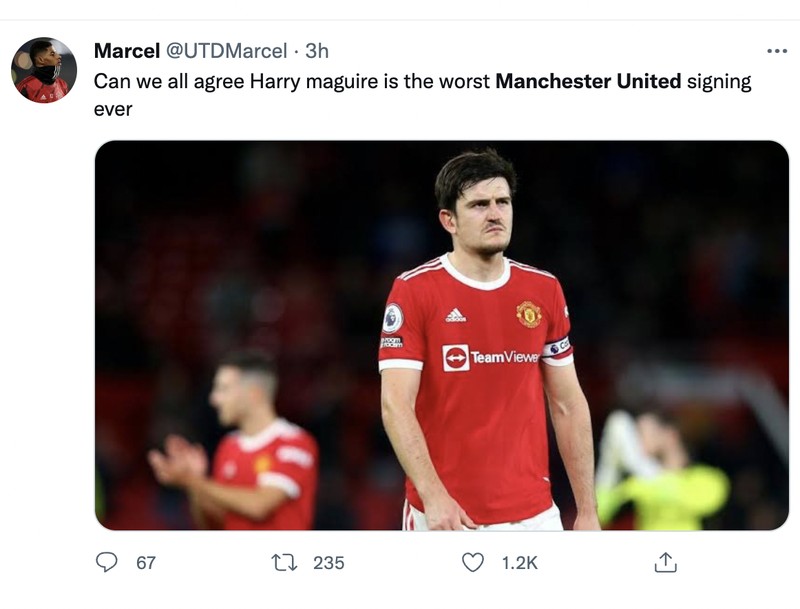This screenshot has width=800, height=609.
Task: Like the tweet by clicking the heart icon
Action: tap(477, 564)
